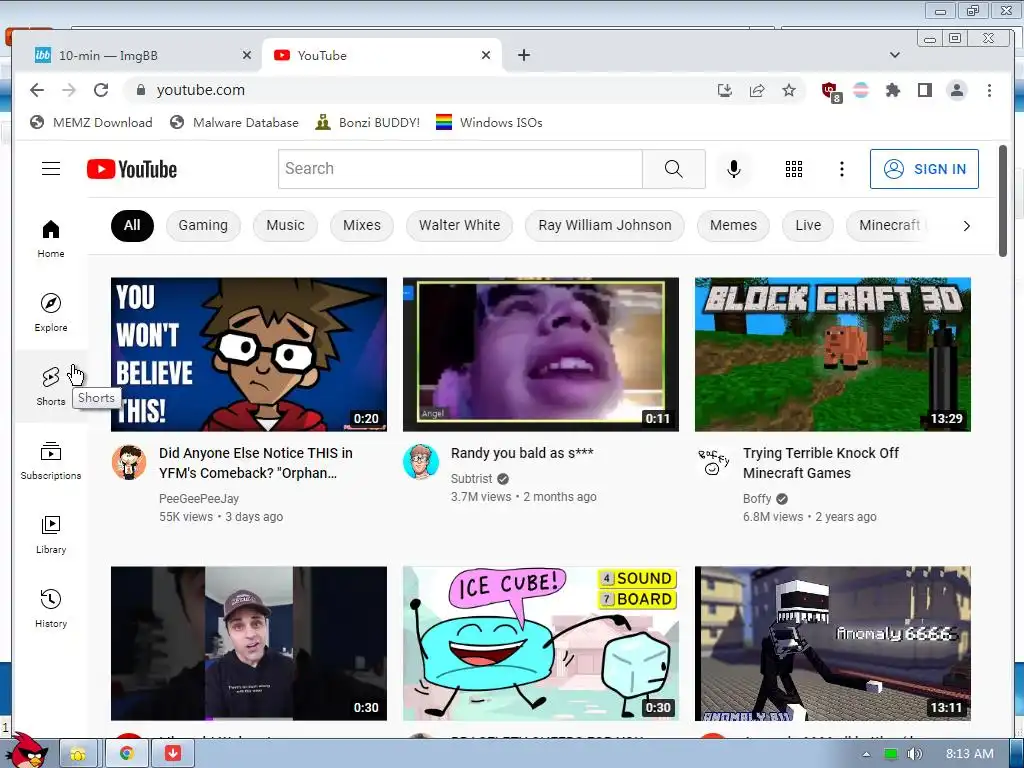1024x768 pixels.
Task: Open Windows ISOs bookmark
Action: click(489, 123)
